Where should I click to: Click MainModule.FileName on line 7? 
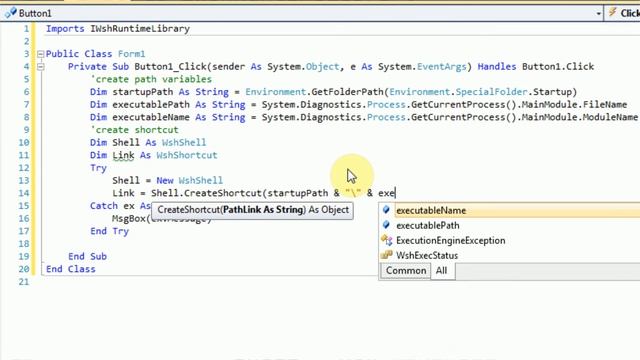575,104
